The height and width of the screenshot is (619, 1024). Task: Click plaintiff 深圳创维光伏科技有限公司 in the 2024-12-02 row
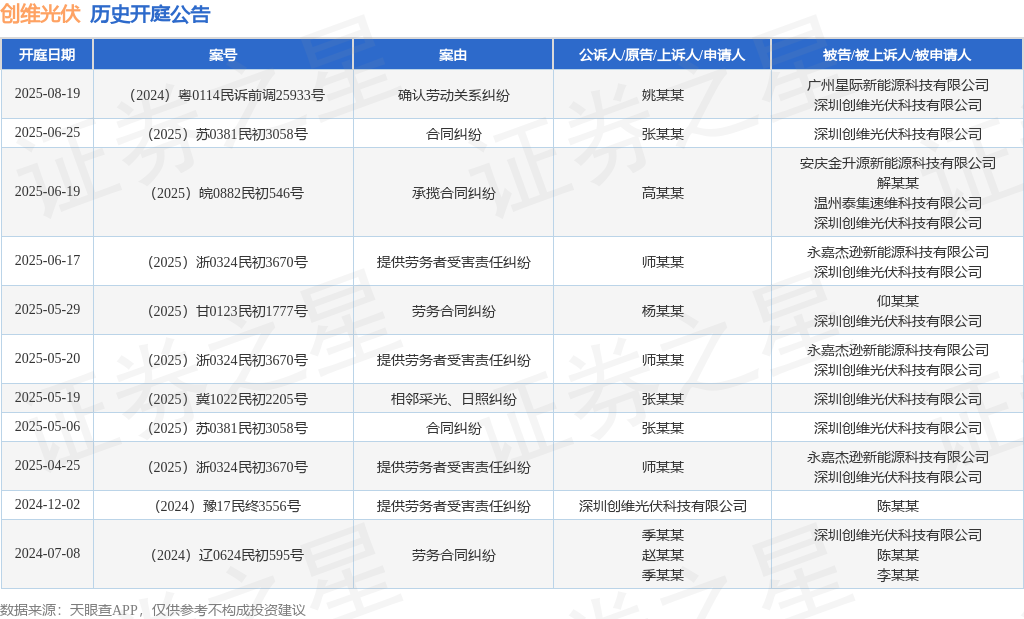[x=662, y=507]
